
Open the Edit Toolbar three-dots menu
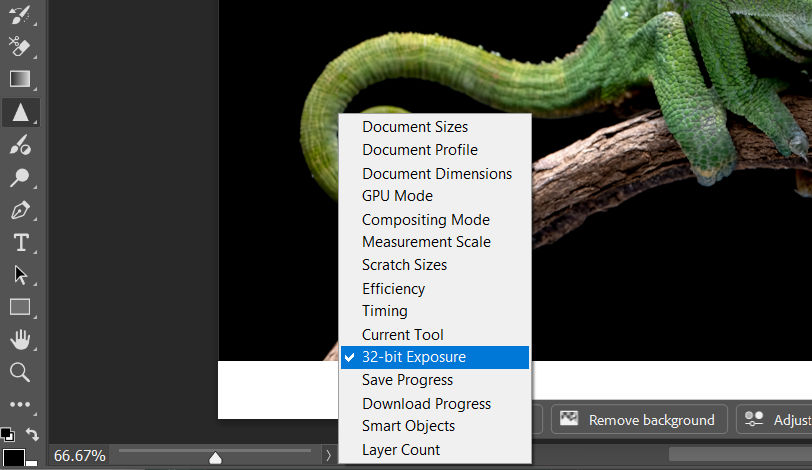pyautogui.click(x=20, y=404)
